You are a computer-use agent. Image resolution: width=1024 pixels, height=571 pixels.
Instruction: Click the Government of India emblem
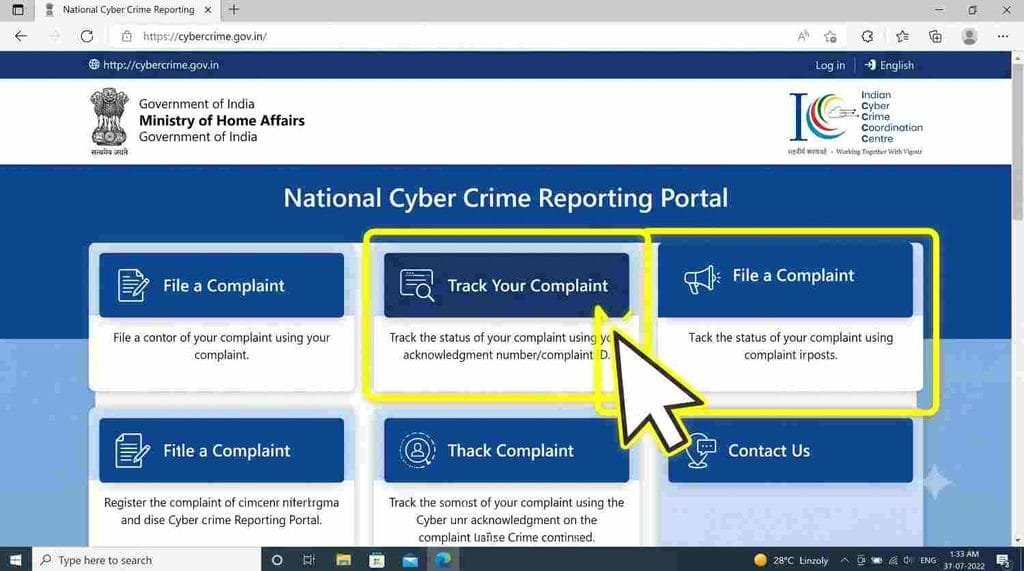point(109,122)
